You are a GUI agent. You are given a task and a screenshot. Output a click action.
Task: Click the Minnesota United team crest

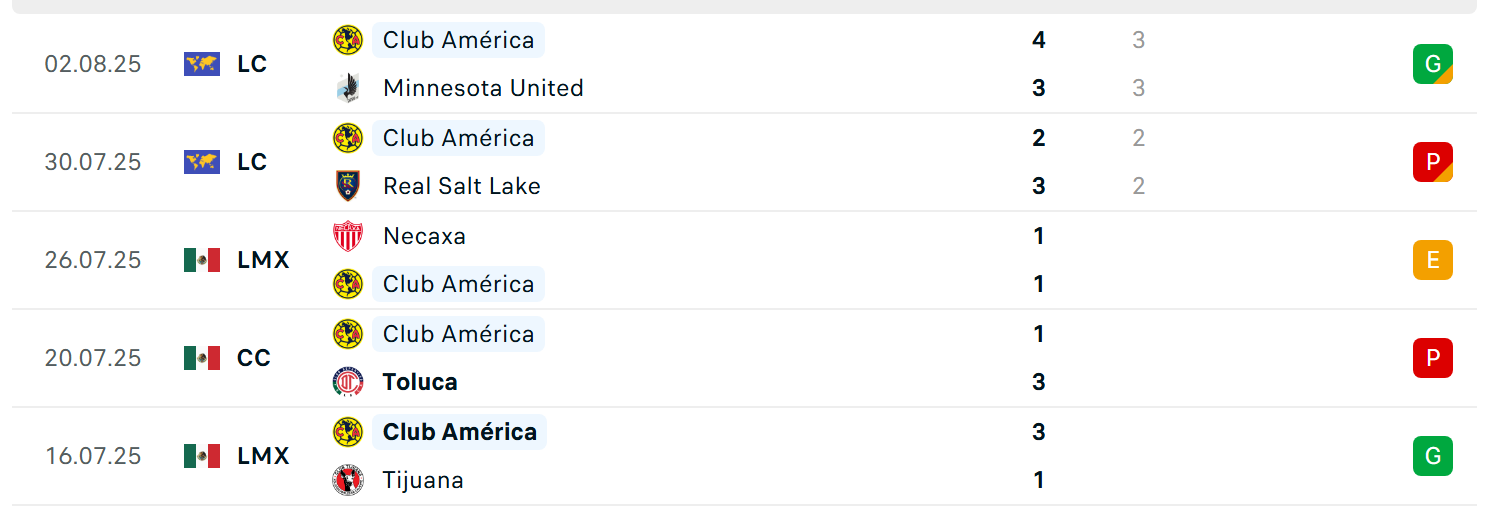tap(347, 88)
